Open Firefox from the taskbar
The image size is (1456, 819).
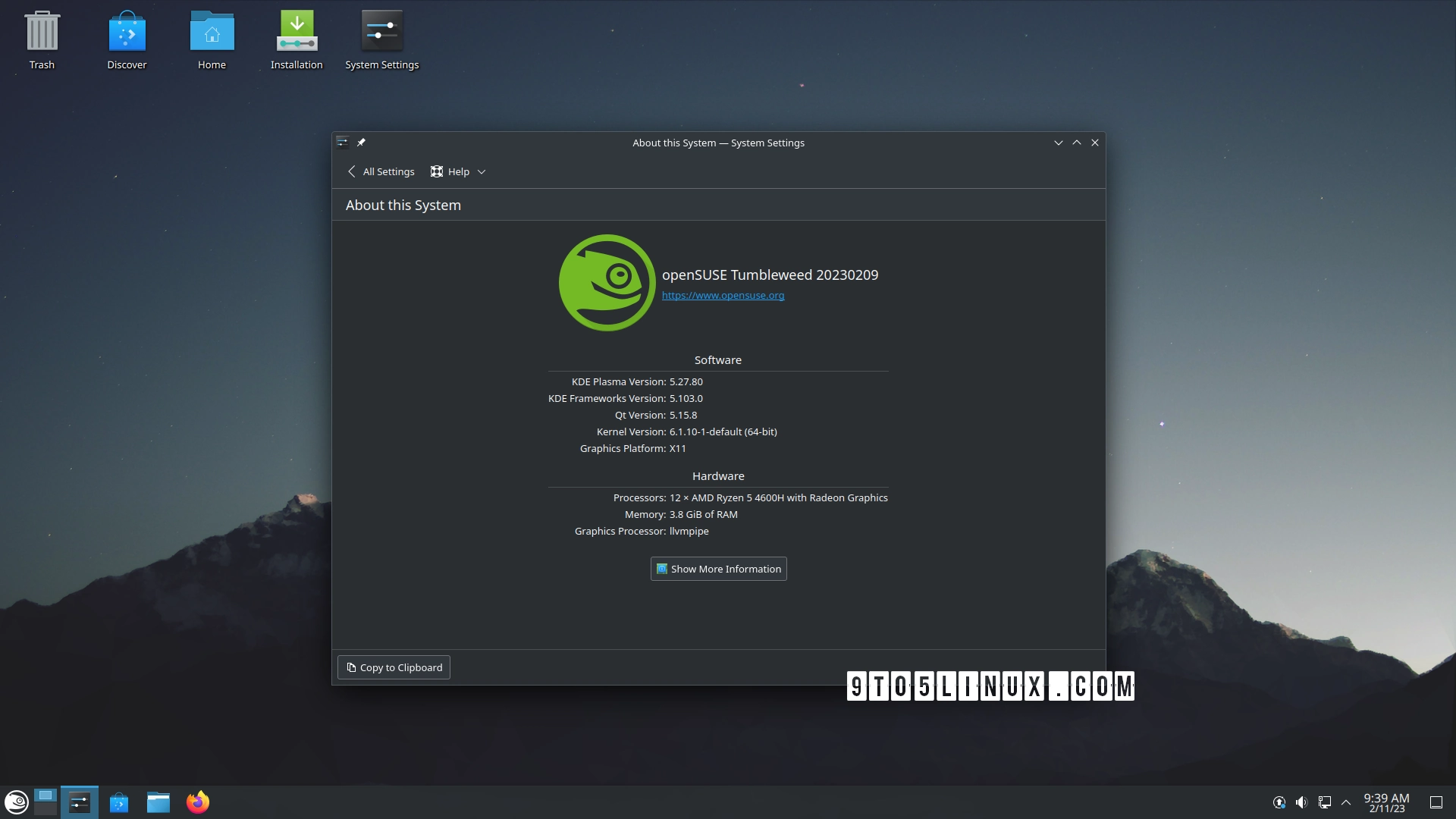pos(198,802)
